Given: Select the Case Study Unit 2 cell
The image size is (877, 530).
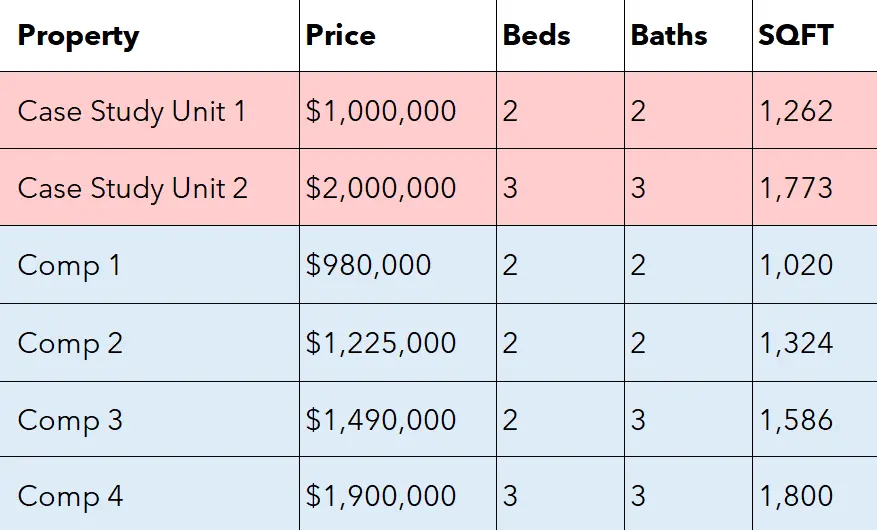Looking at the screenshot, I should (132, 188).
